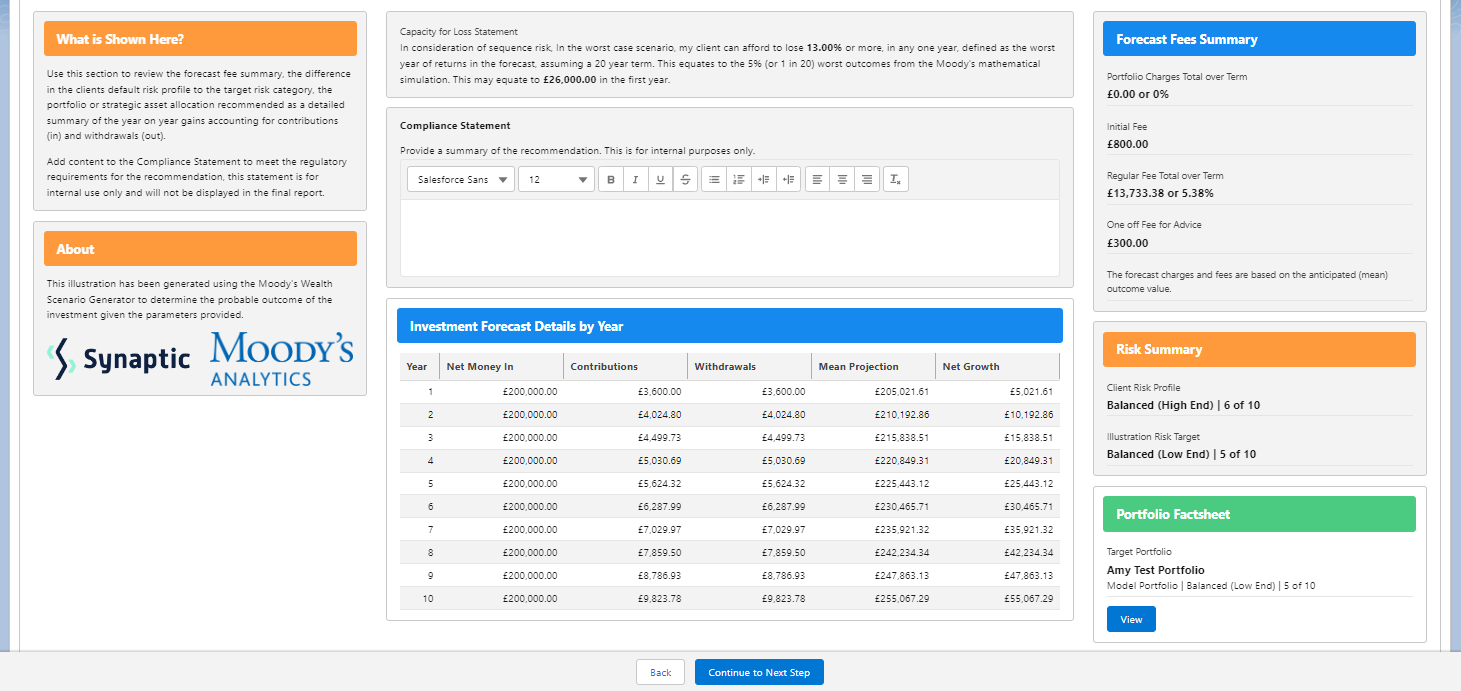Image resolution: width=1461 pixels, height=691 pixels.
Task: Click the Moody's Analytics logo
Action: (x=281, y=359)
